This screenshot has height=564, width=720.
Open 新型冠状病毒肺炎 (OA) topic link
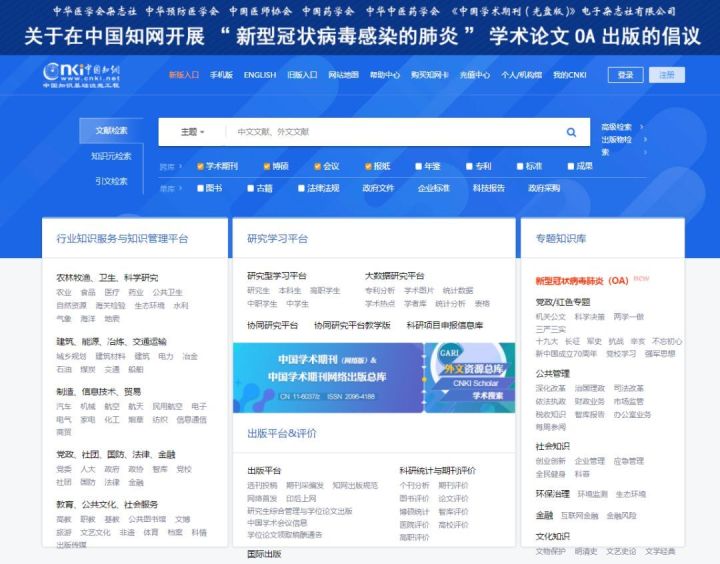[x=582, y=281]
